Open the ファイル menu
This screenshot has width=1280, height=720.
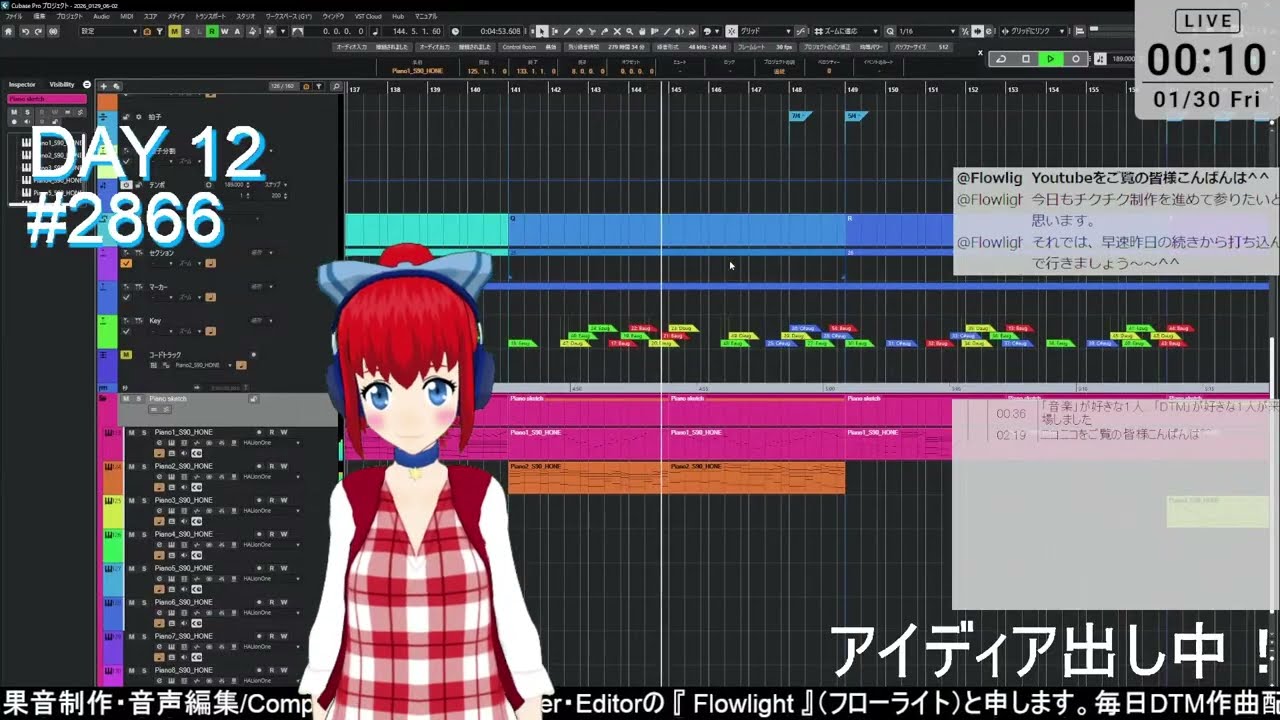tap(14, 16)
